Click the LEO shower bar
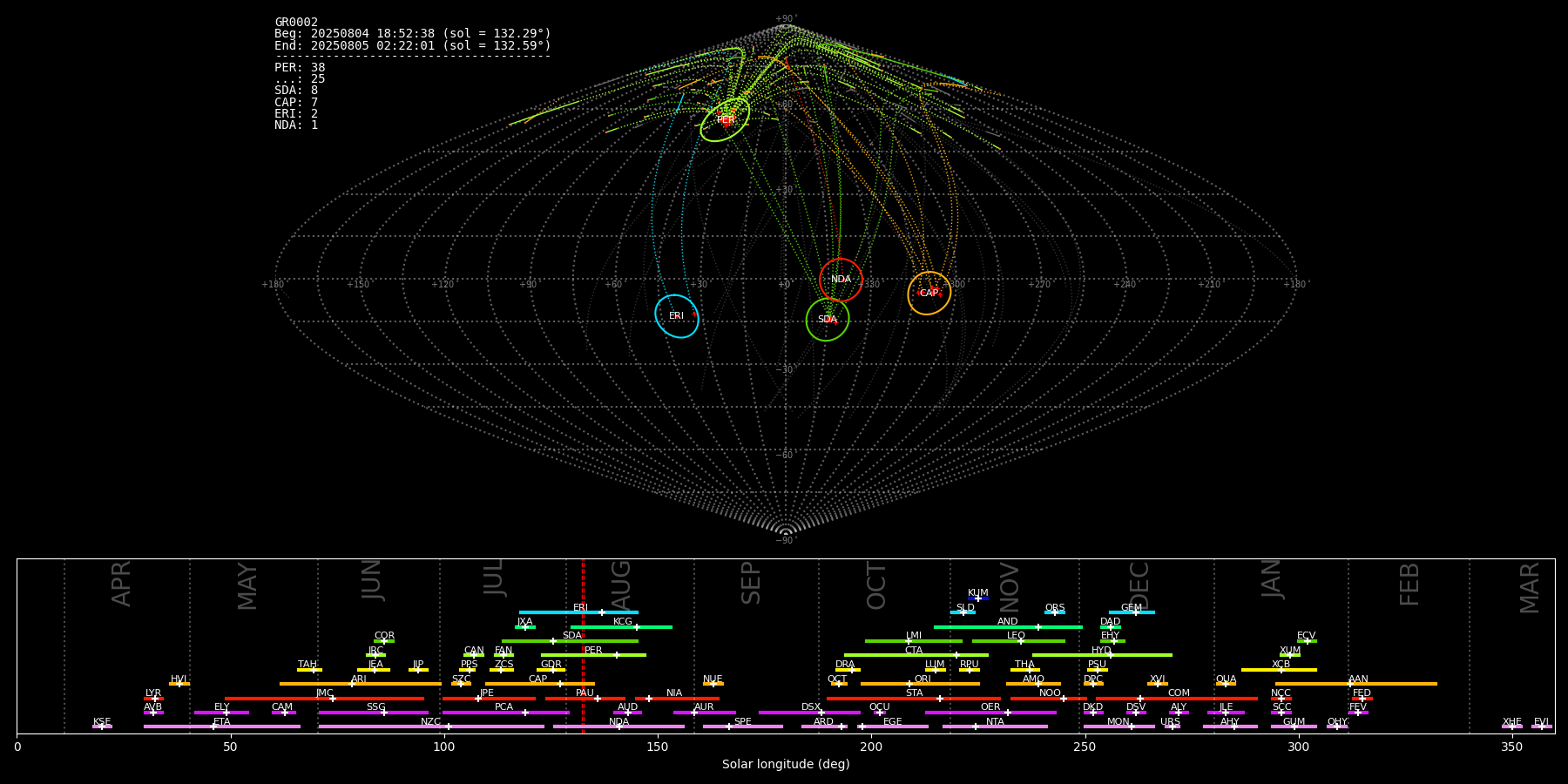The height and width of the screenshot is (784, 1568). pos(1018,641)
